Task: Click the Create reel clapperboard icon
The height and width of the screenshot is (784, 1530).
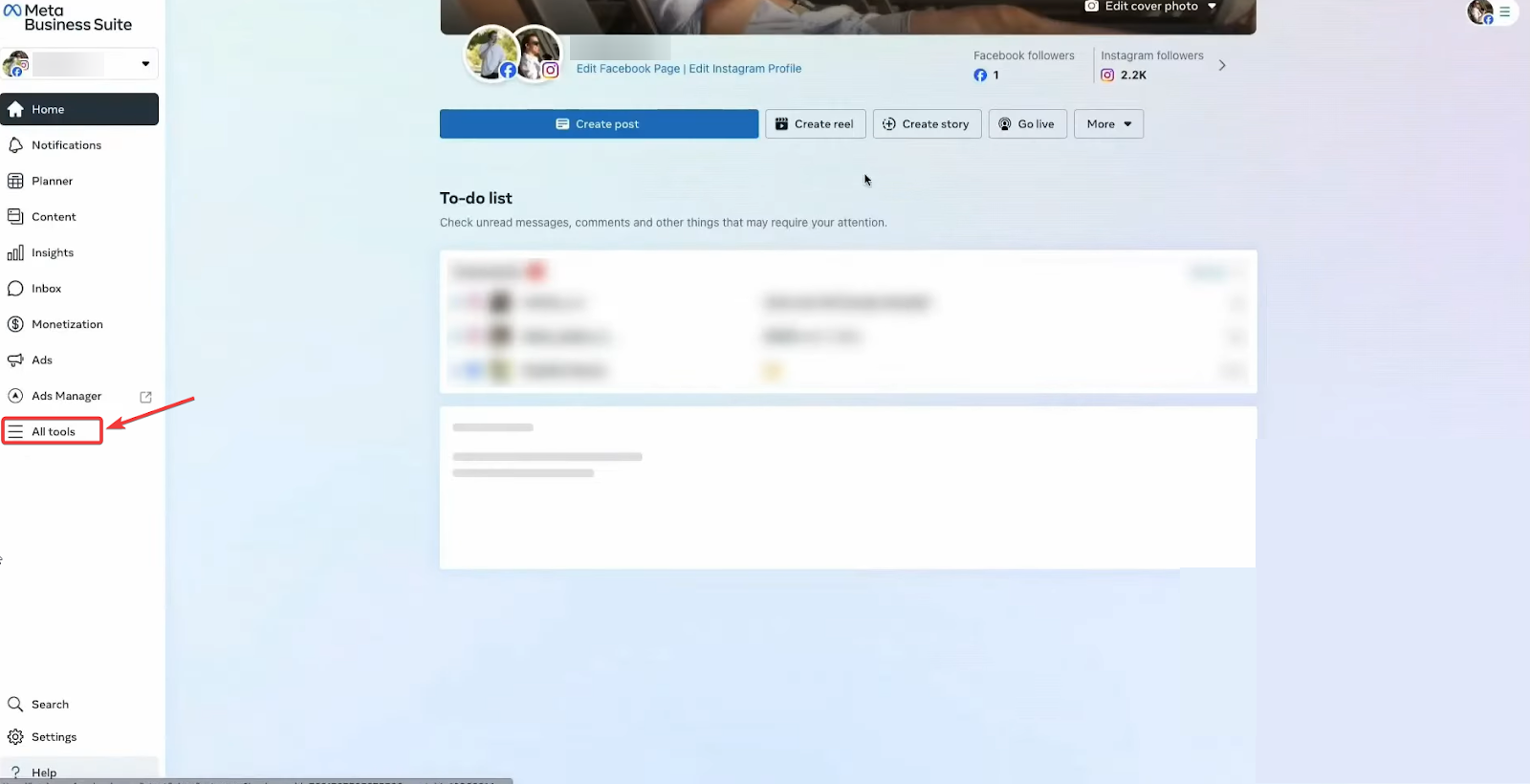Action: (x=781, y=124)
